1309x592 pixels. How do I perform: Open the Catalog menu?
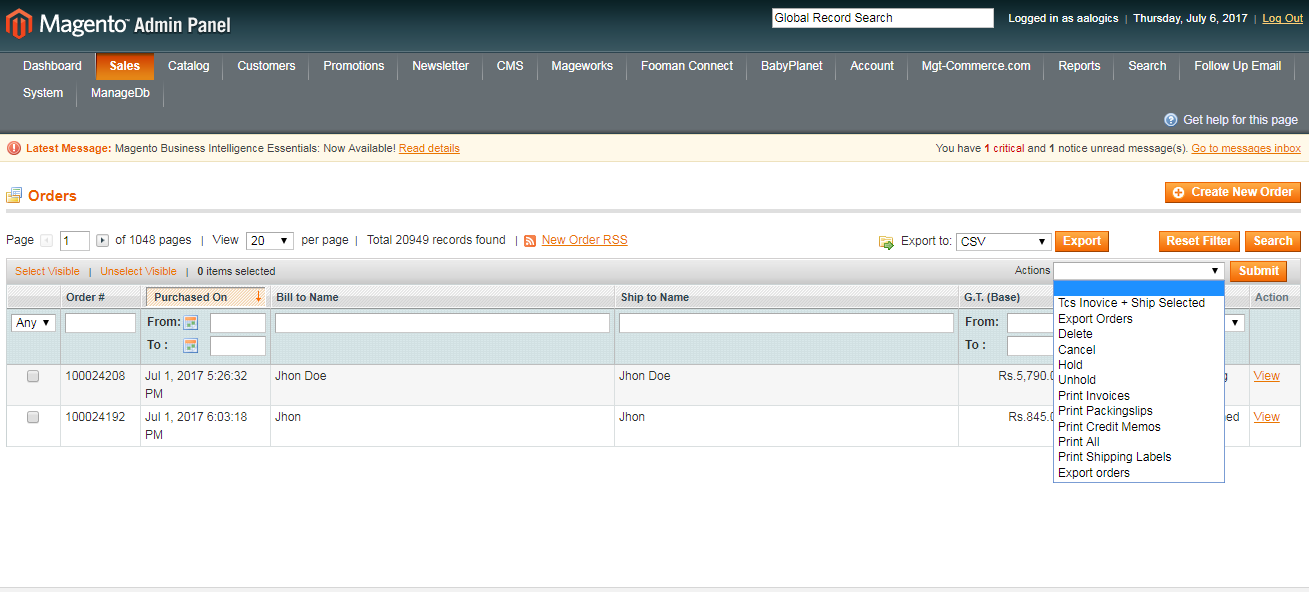(189, 66)
